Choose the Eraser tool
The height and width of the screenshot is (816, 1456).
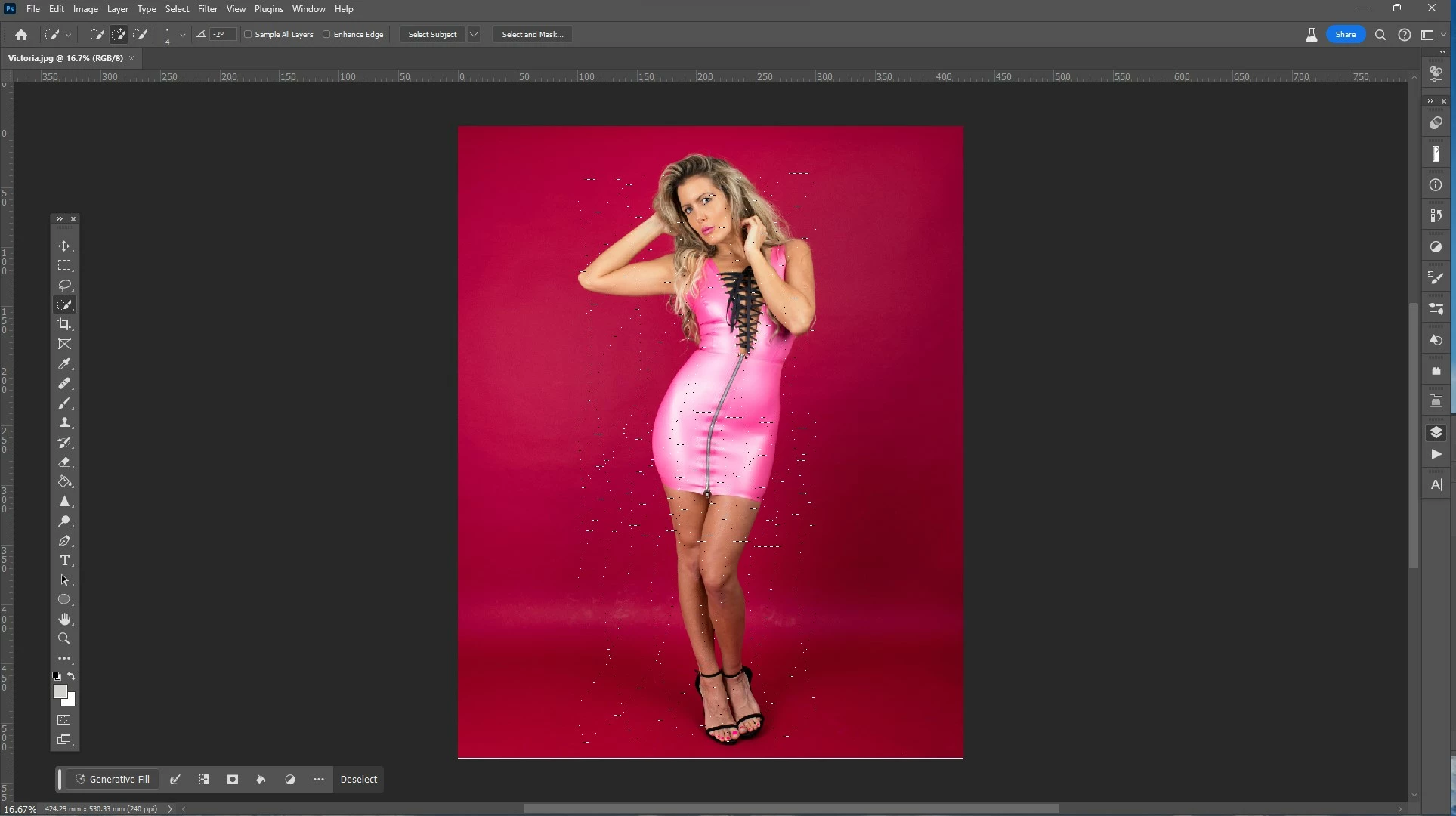click(64, 462)
